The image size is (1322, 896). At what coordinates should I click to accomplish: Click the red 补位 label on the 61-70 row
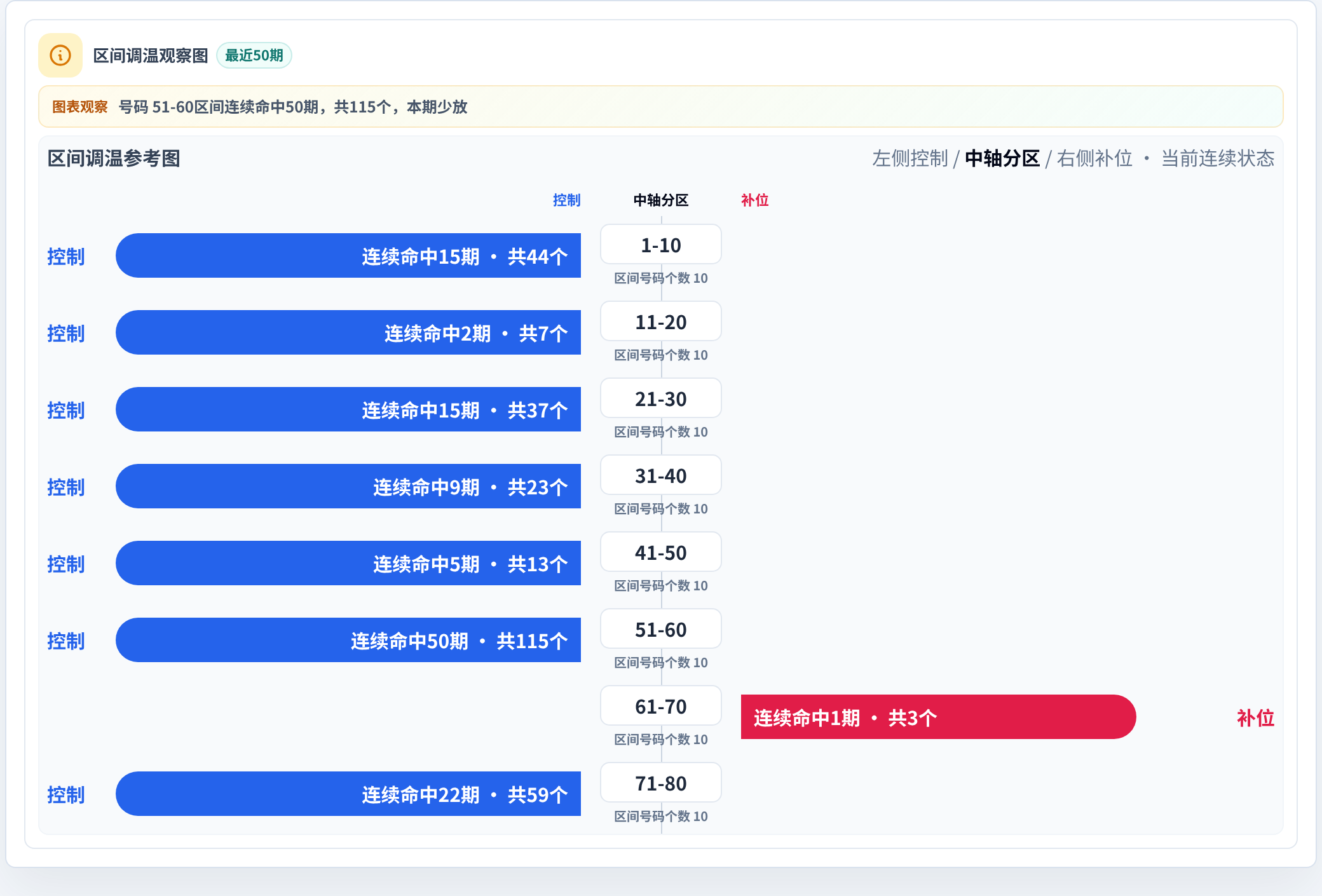point(1256,717)
